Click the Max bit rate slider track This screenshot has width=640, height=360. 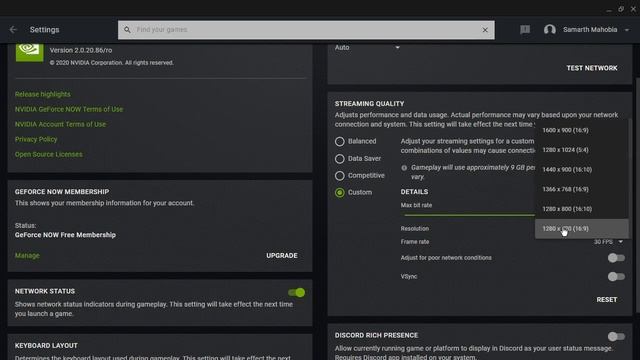tap(468, 215)
